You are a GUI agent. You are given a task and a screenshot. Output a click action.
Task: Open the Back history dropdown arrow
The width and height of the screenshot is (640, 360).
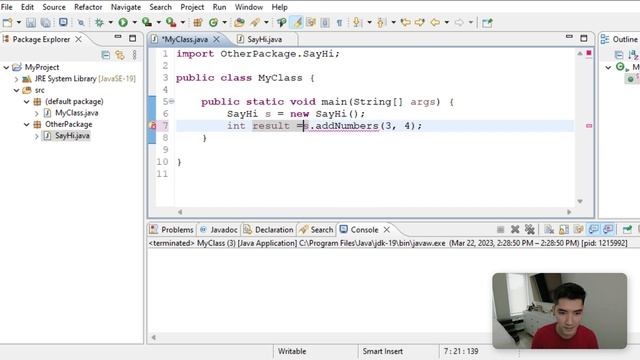(447, 22)
